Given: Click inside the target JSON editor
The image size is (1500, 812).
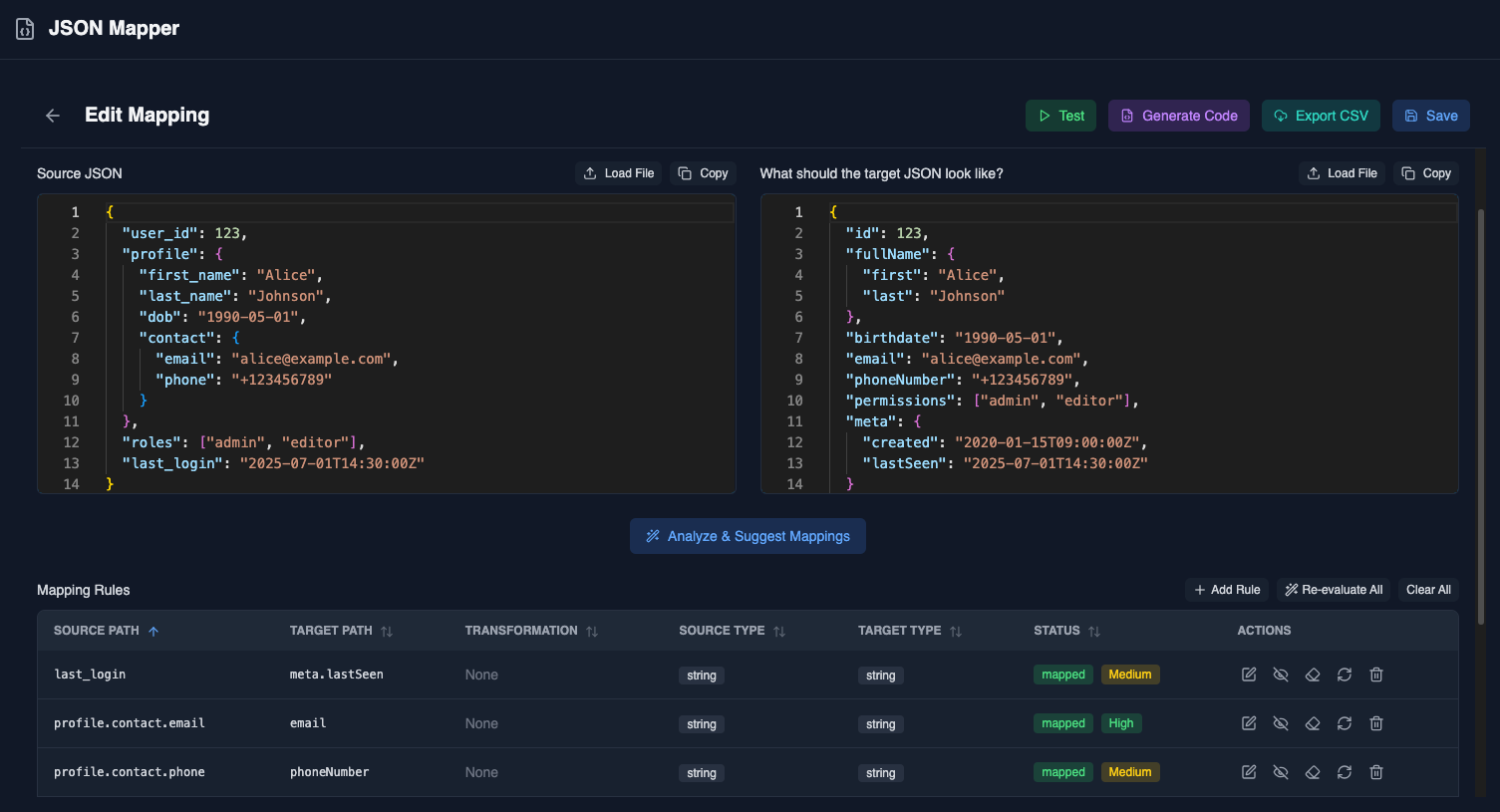Looking at the screenshot, I should coord(1109,344).
